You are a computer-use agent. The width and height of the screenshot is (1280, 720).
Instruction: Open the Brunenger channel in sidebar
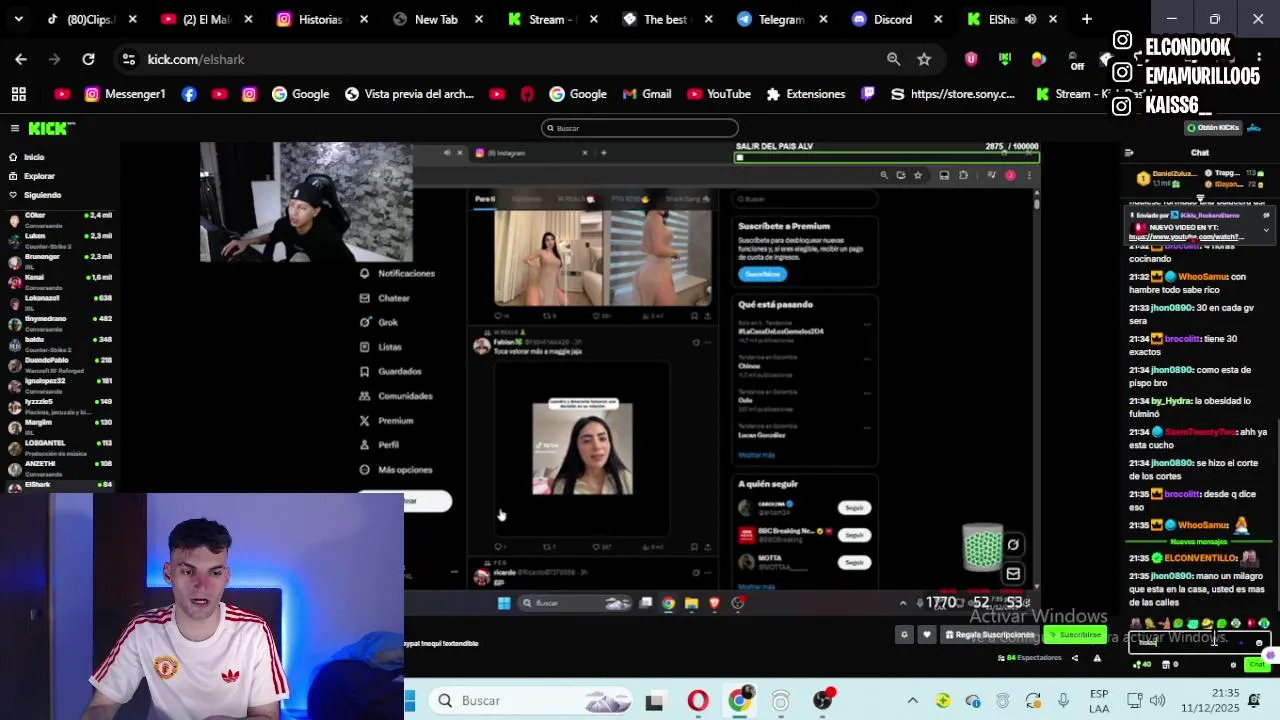(x=60, y=260)
